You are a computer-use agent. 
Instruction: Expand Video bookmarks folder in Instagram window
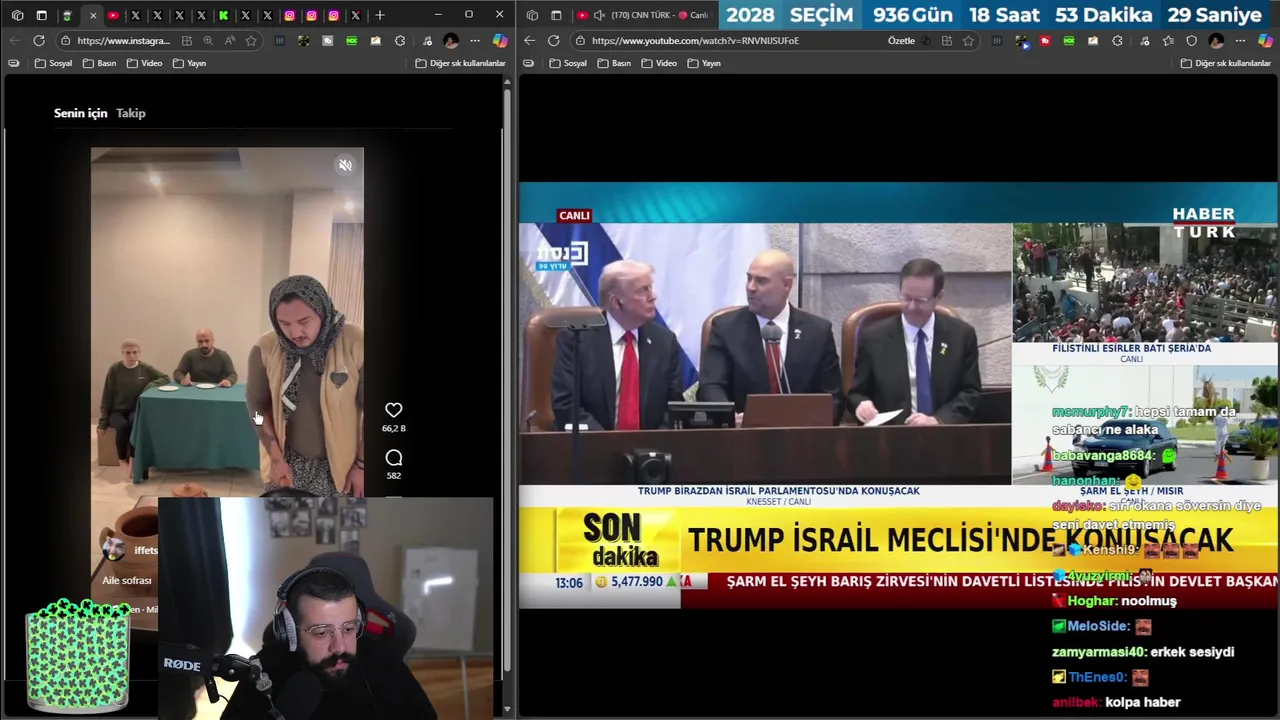pyautogui.click(x=144, y=63)
